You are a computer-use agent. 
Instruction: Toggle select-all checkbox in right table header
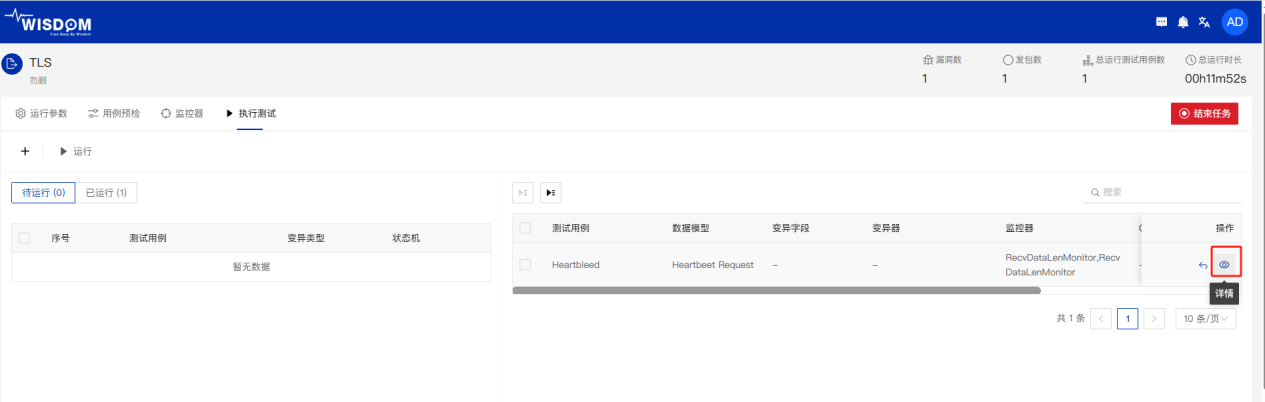click(526, 228)
